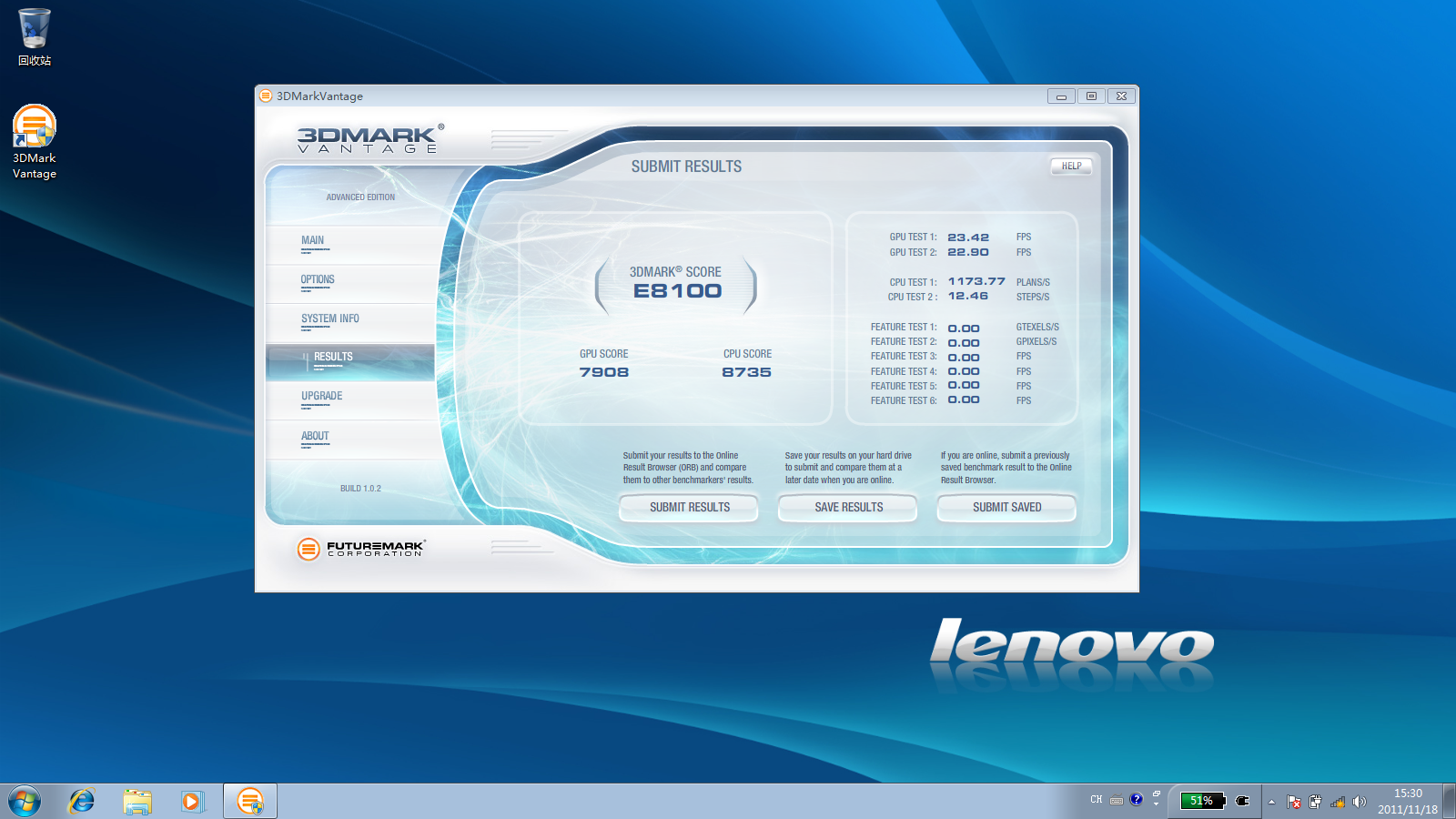Click the language bar help icon

pyautogui.click(x=1136, y=800)
